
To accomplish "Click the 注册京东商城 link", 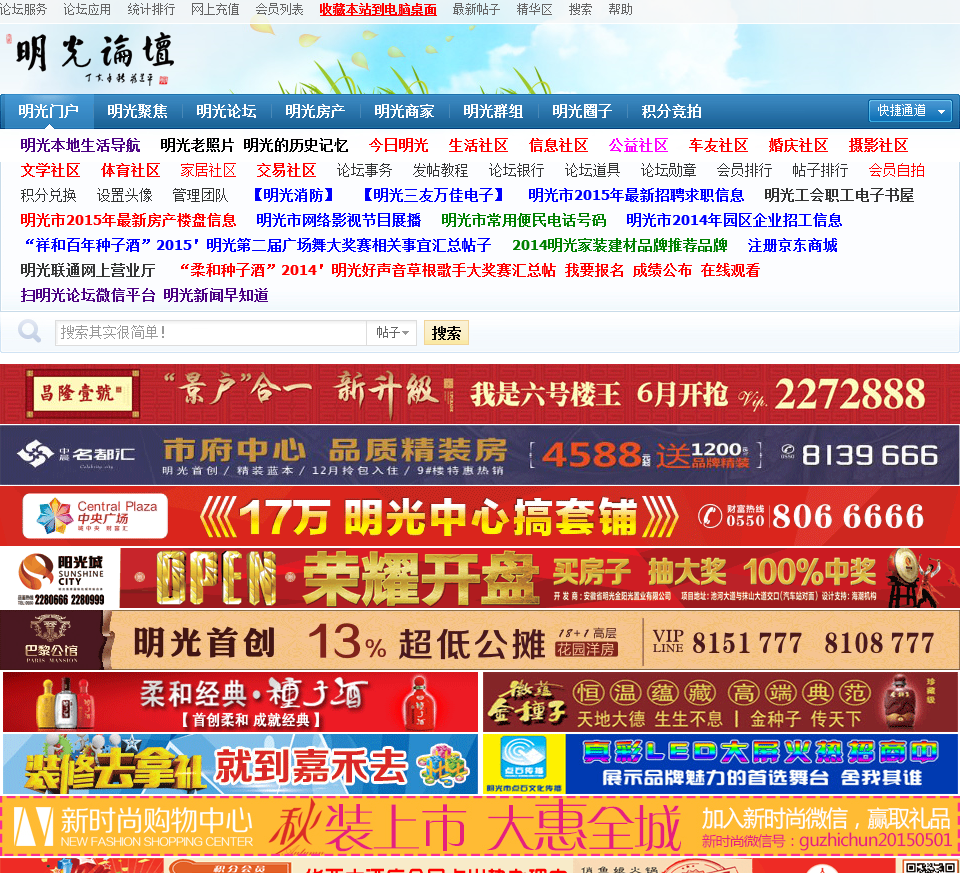I will point(792,245).
